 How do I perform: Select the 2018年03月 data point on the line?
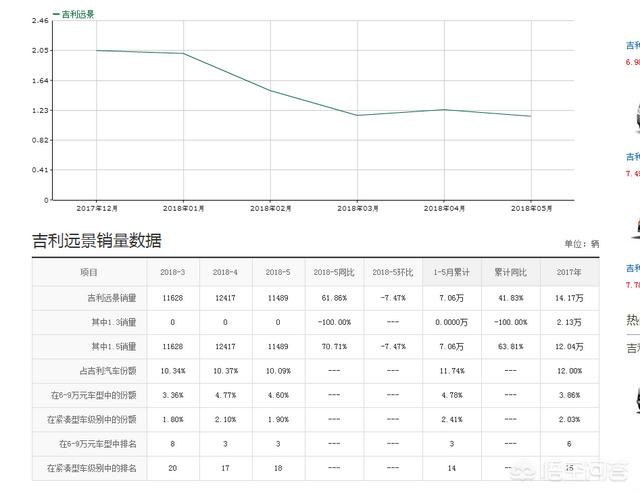click(x=357, y=115)
